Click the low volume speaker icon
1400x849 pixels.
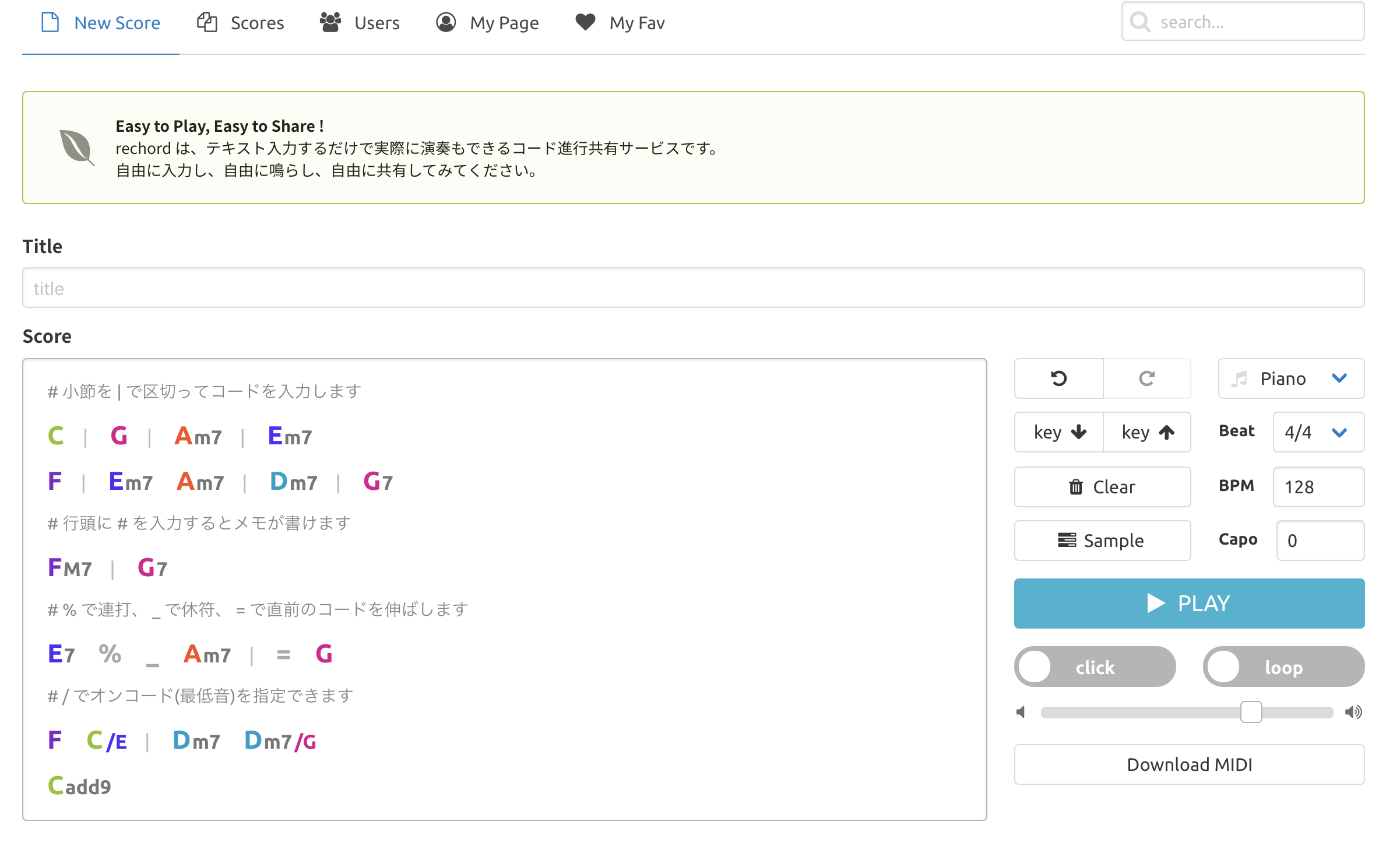1021,712
